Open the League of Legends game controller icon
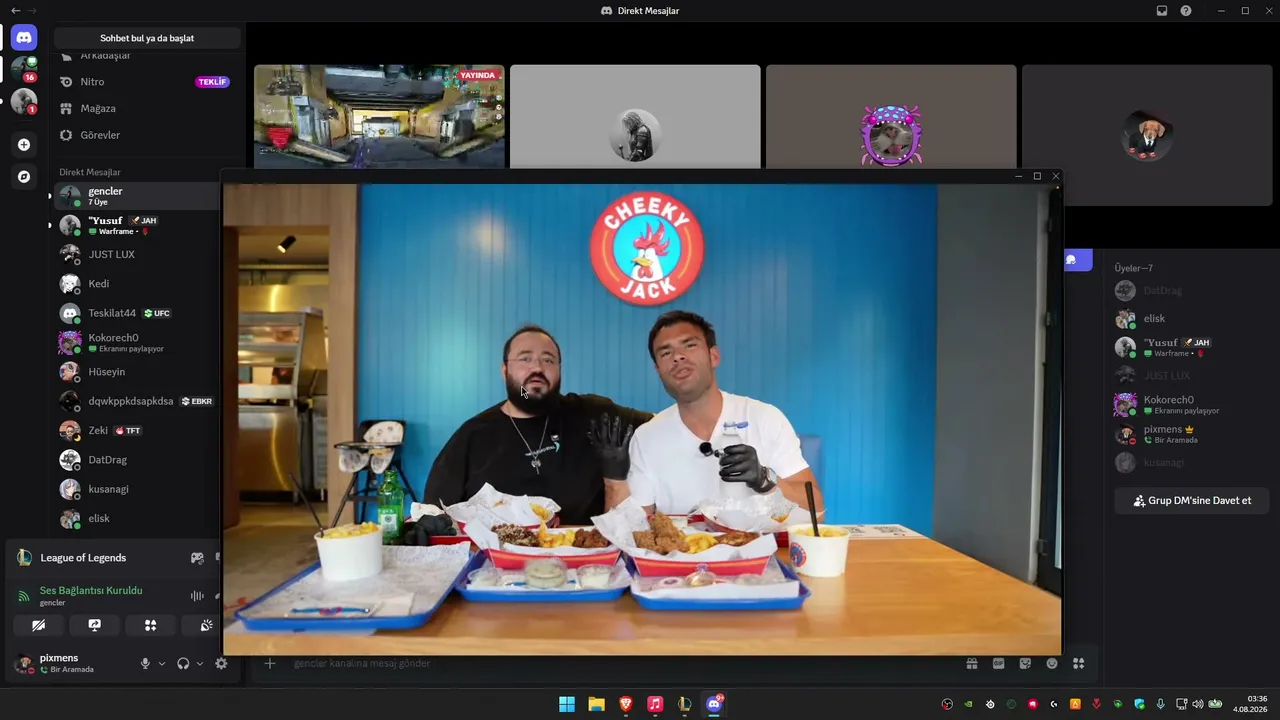 [197, 558]
